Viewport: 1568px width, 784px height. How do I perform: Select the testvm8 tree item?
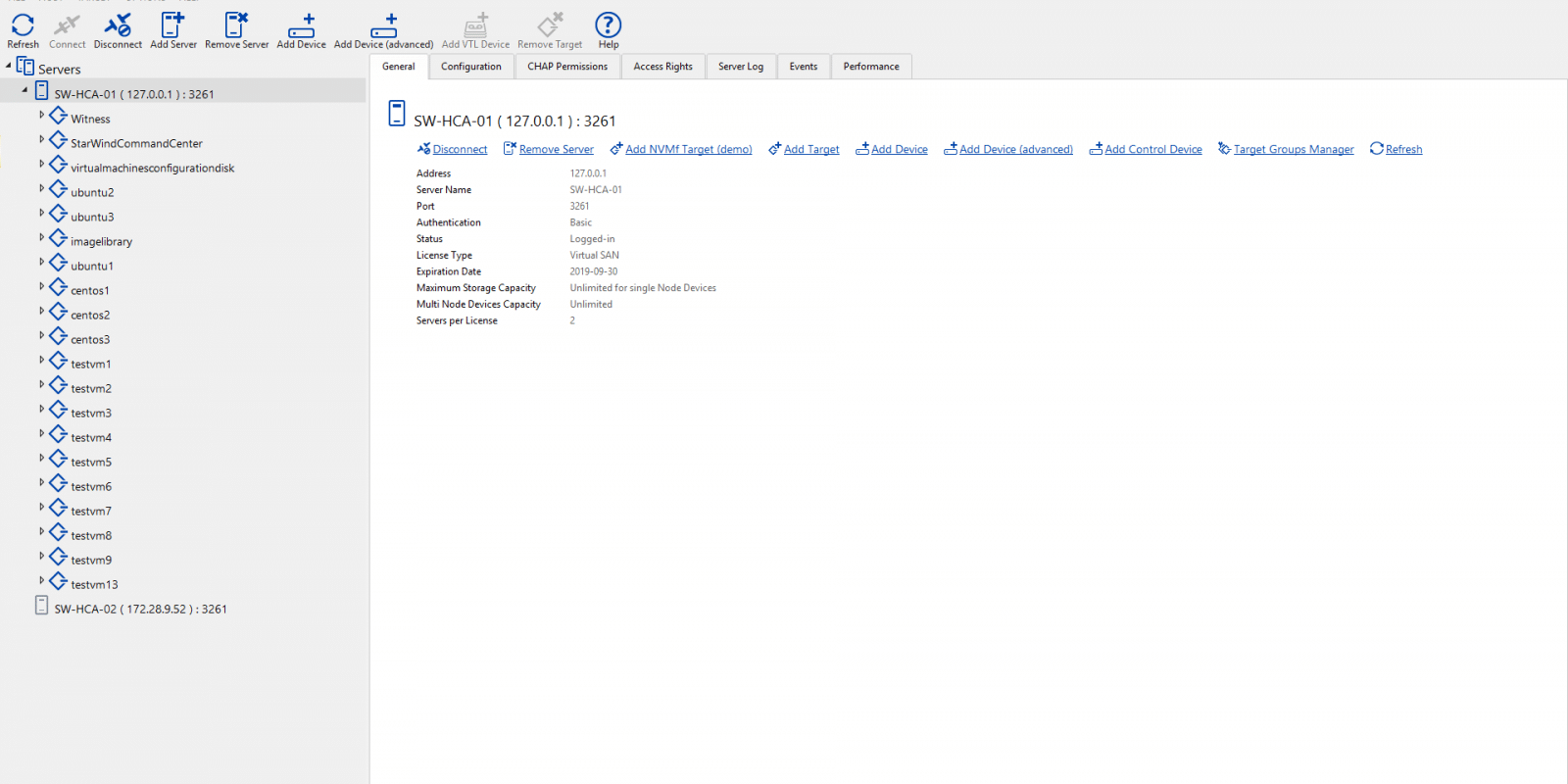[91, 536]
